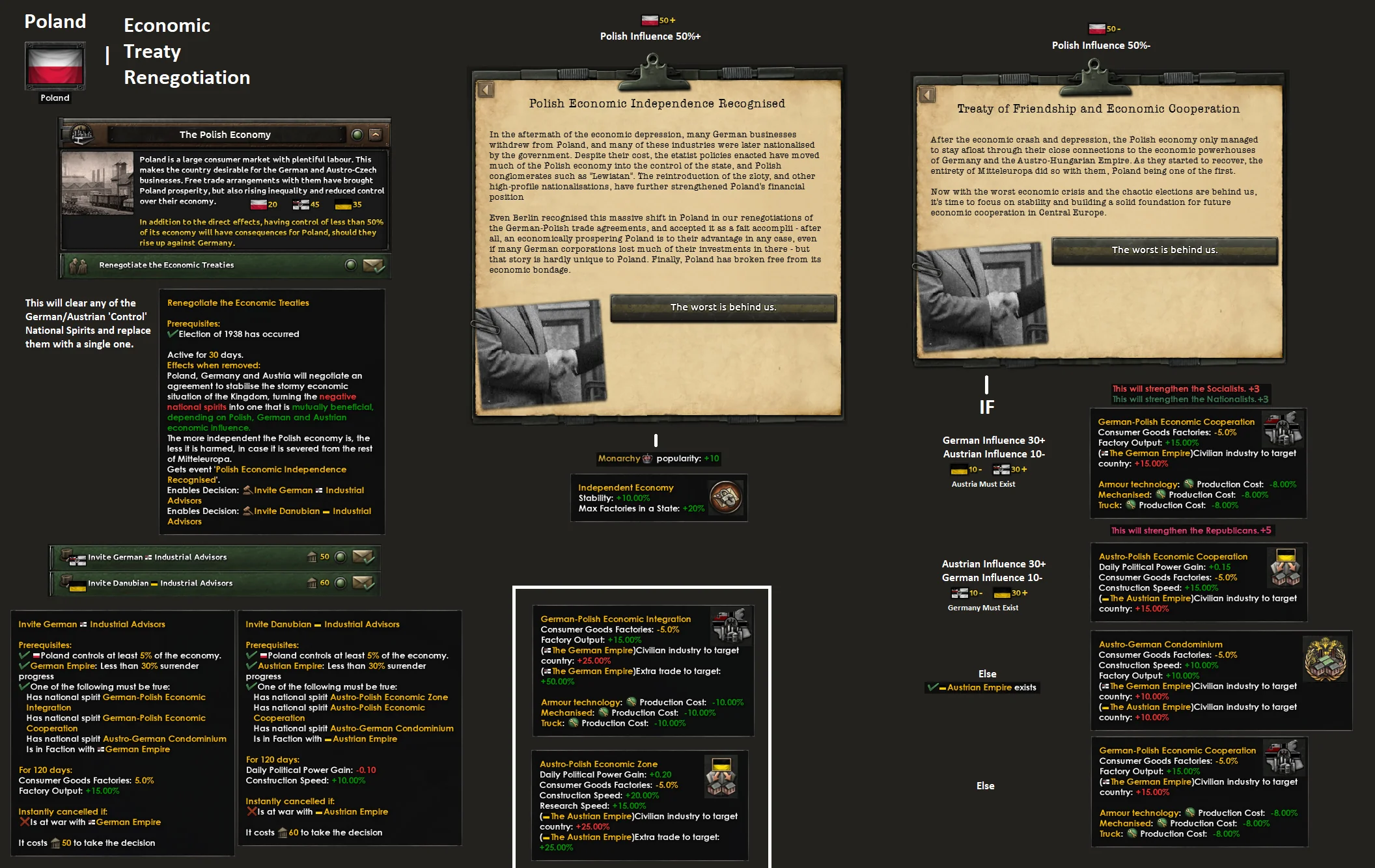
Task: Click Austro-Polish Economic Zone spirit icon
Action: 721,777
